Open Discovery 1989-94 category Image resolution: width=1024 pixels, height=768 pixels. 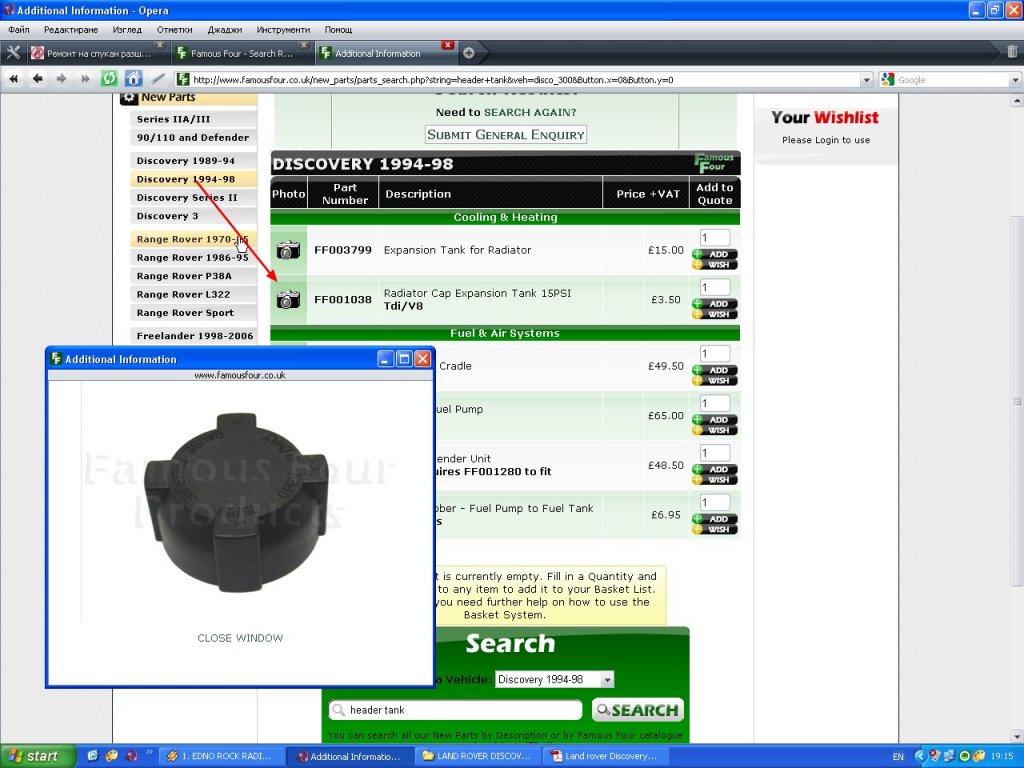coord(193,161)
